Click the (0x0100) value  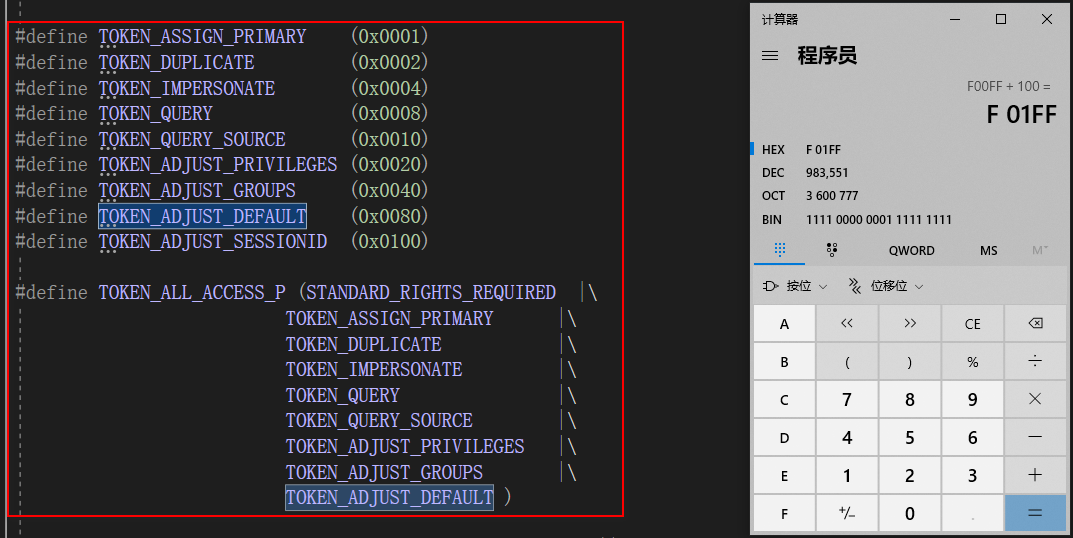point(389,242)
